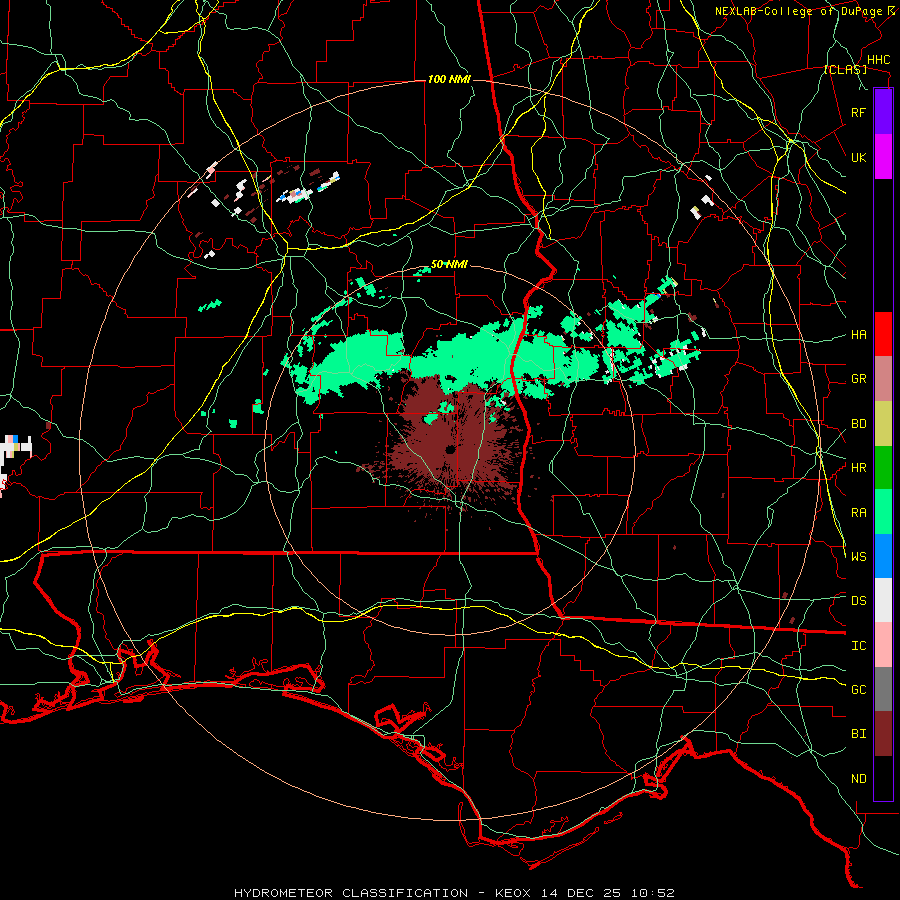Click the 50 NMI range ring label
Image resolution: width=900 pixels, height=900 pixels.
[x=449, y=265]
